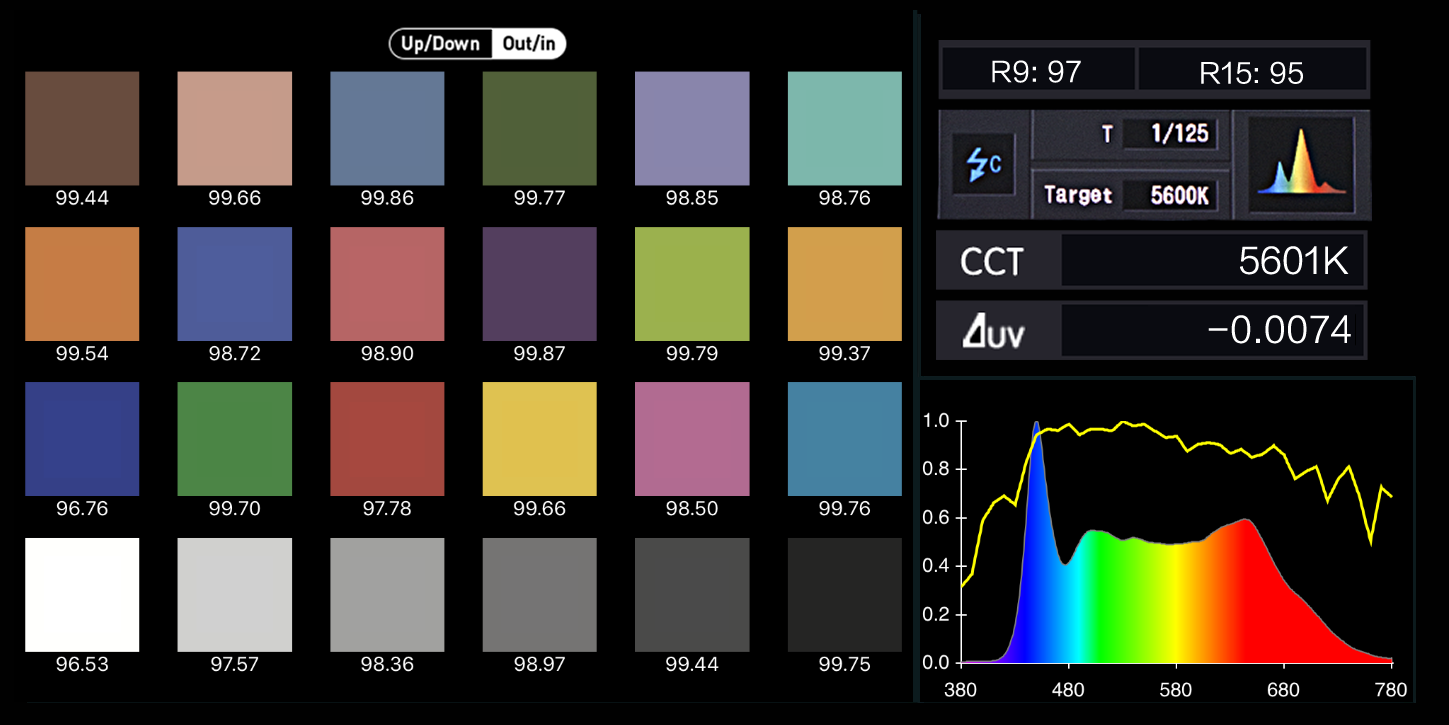The height and width of the screenshot is (725, 1449).
Task: Click the green swatch labeled 99.70
Action: (x=234, y=439)
